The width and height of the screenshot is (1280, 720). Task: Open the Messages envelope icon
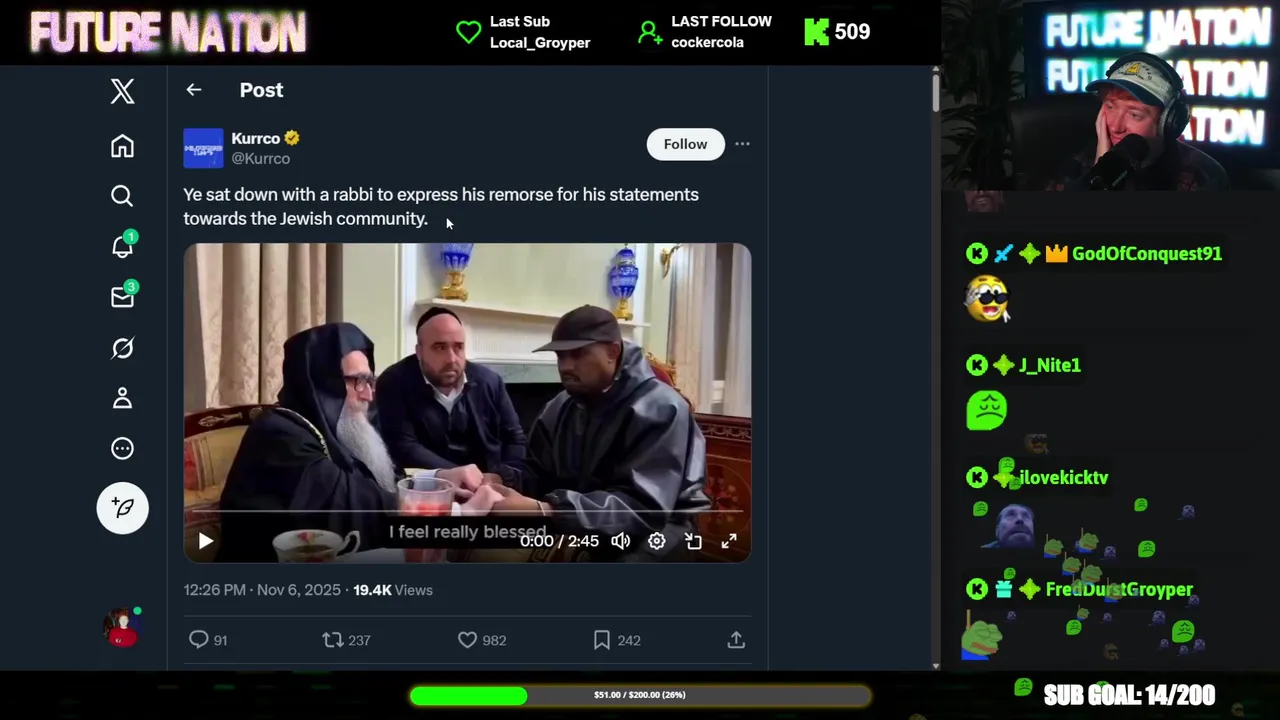coord(122,297)
